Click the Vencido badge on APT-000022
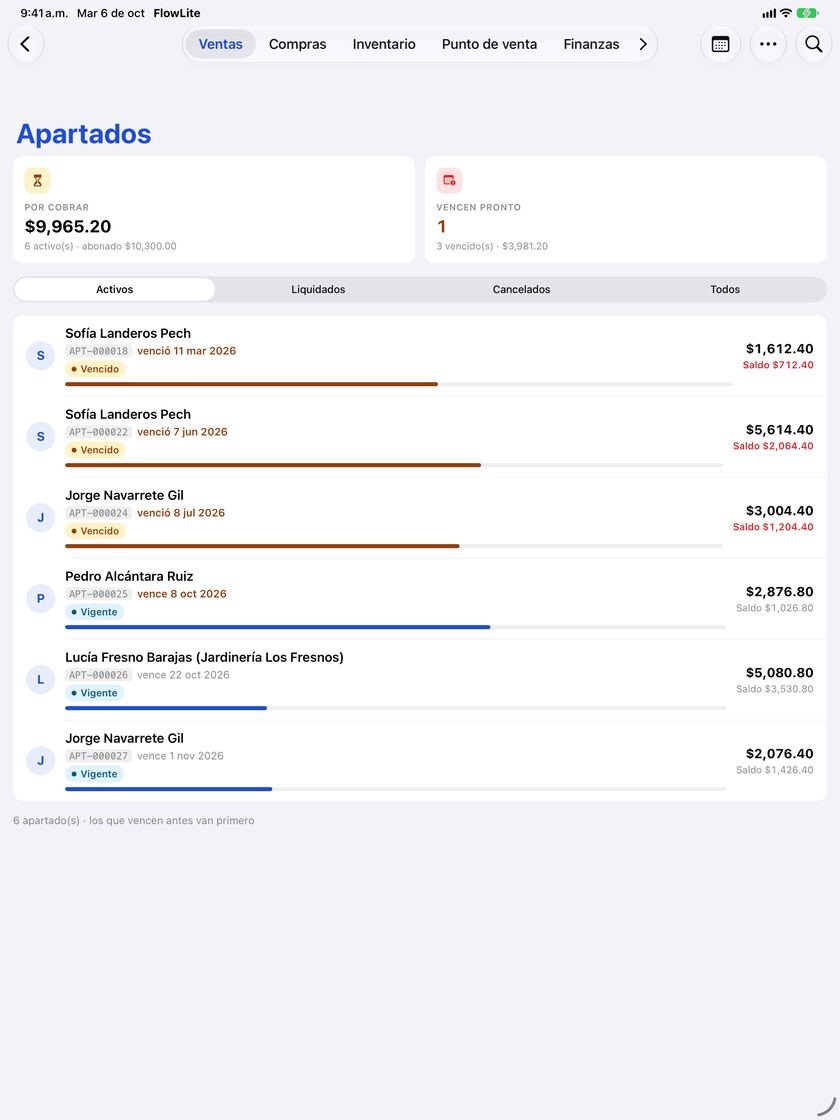840x1120 pixels. (x=95, y=450)
